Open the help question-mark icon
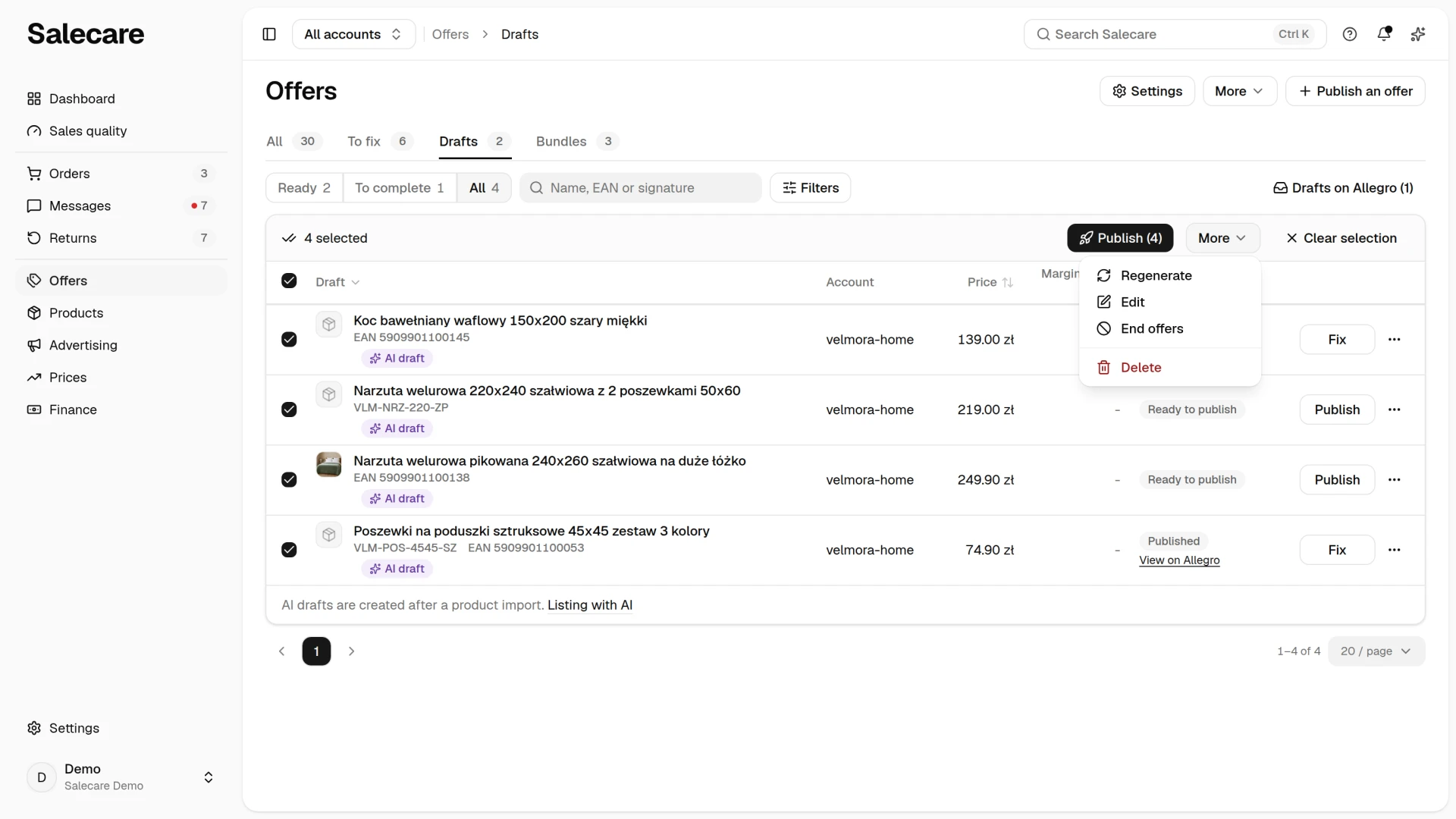Screen dimensions: 1456x819 point(1350,34)
